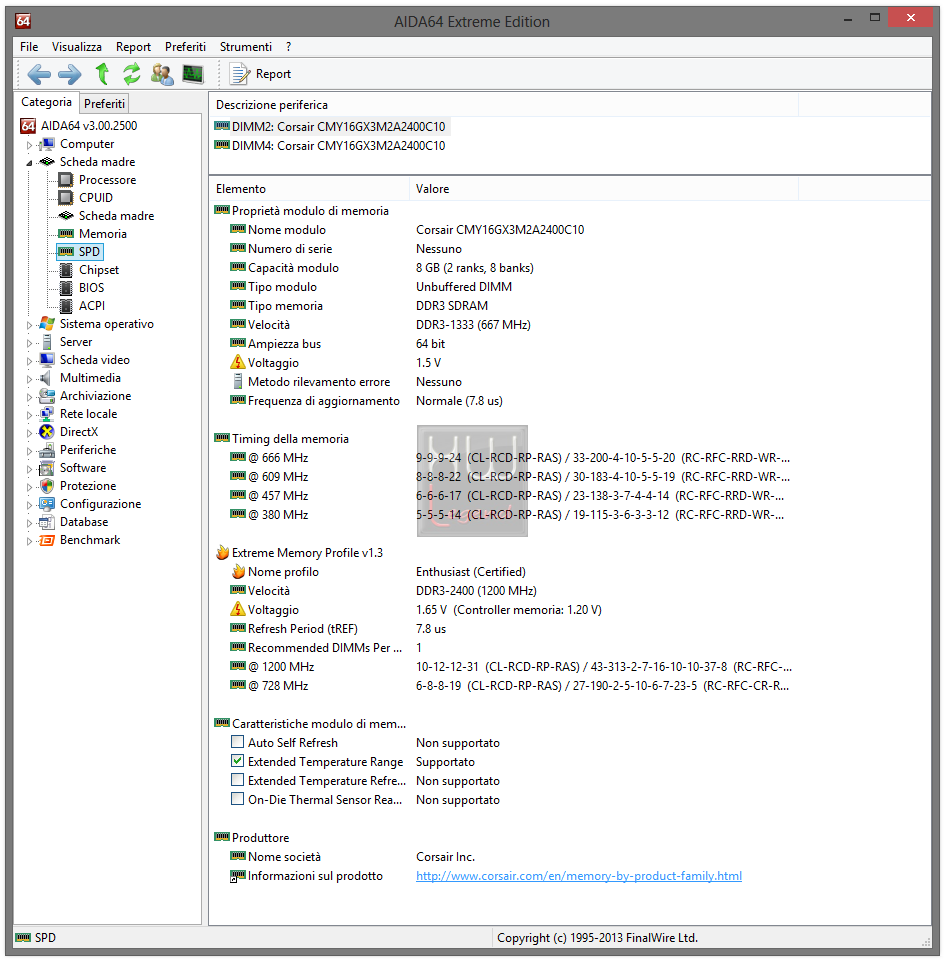
Task: Toggle On-Die Thermal Sensor checkbox
Action: pyautogui.click(x=237, y=799)
